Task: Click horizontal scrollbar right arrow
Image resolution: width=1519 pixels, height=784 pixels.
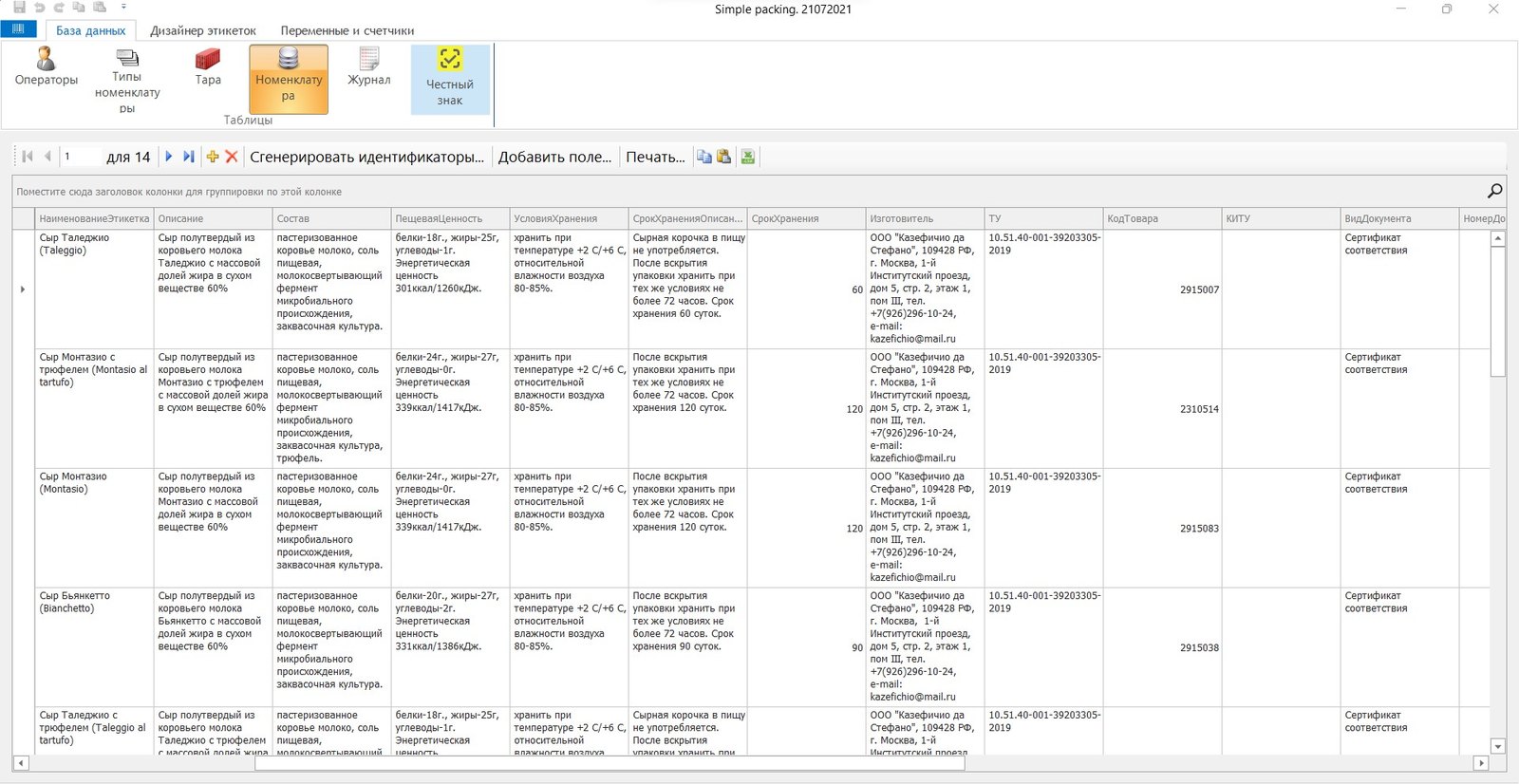Action: pyautogui.click(x=1480, y=763)
